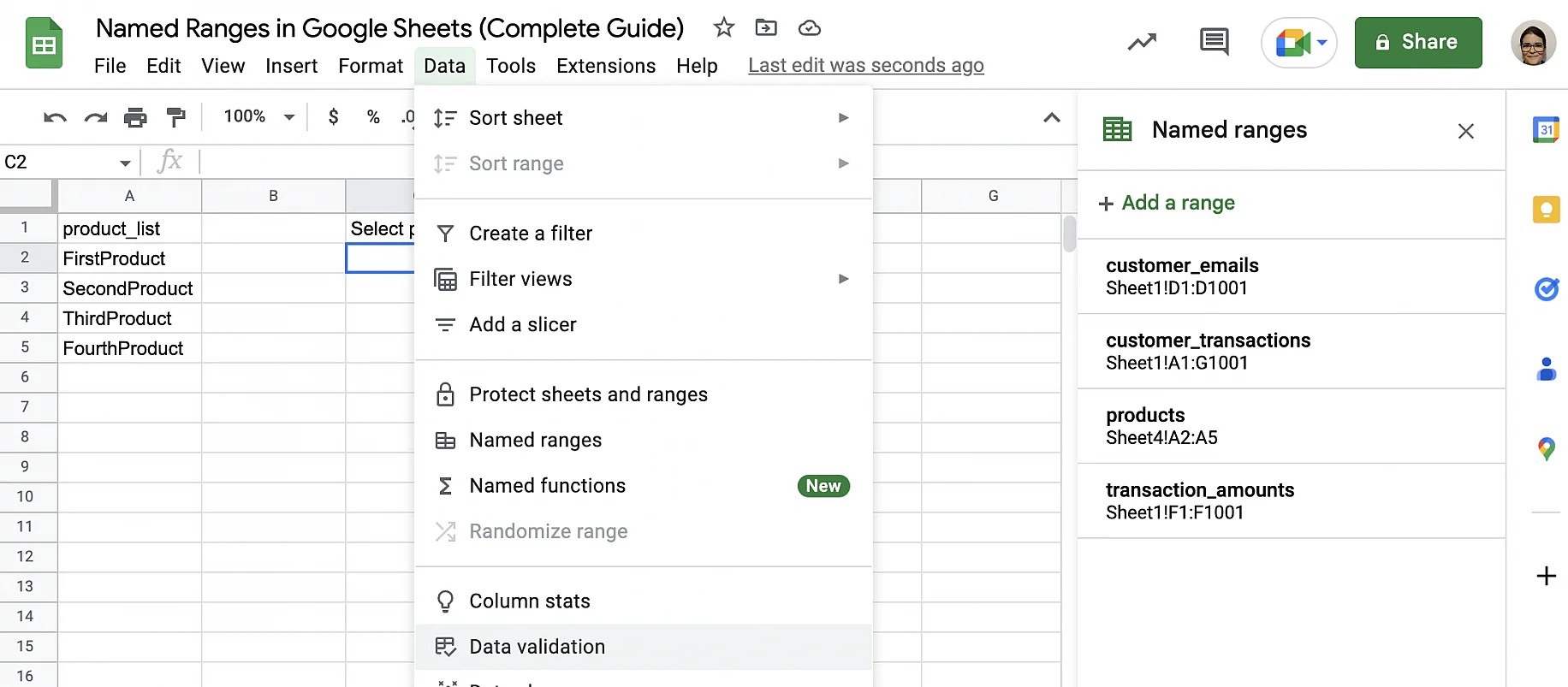Expand the Sort sheet submenu
Image resolution: width=1568 pixels, height=687 pixels.
coord(843,117)
